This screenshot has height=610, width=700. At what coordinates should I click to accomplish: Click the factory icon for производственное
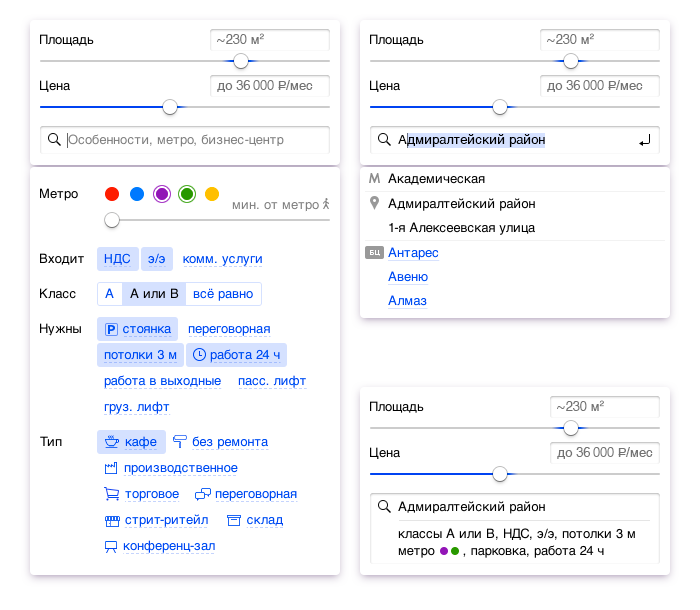point(112,468)
